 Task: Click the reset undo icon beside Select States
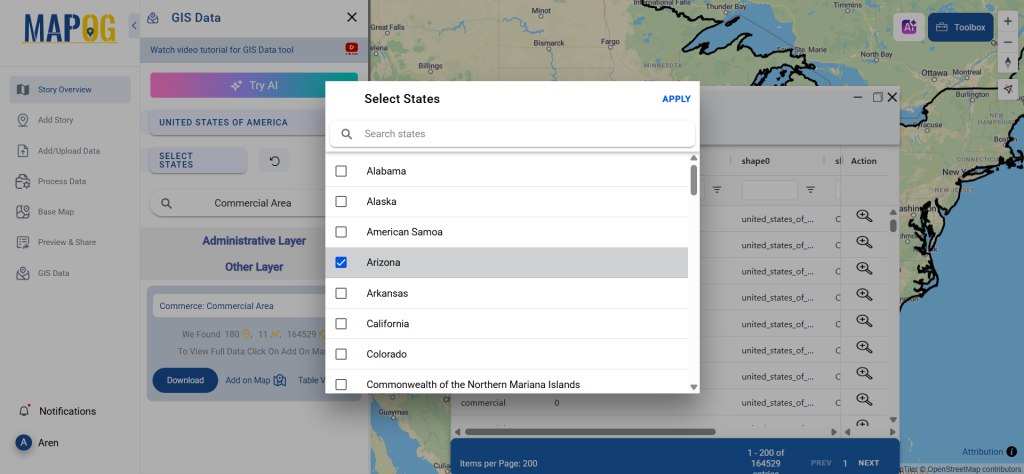click(274, 160)
